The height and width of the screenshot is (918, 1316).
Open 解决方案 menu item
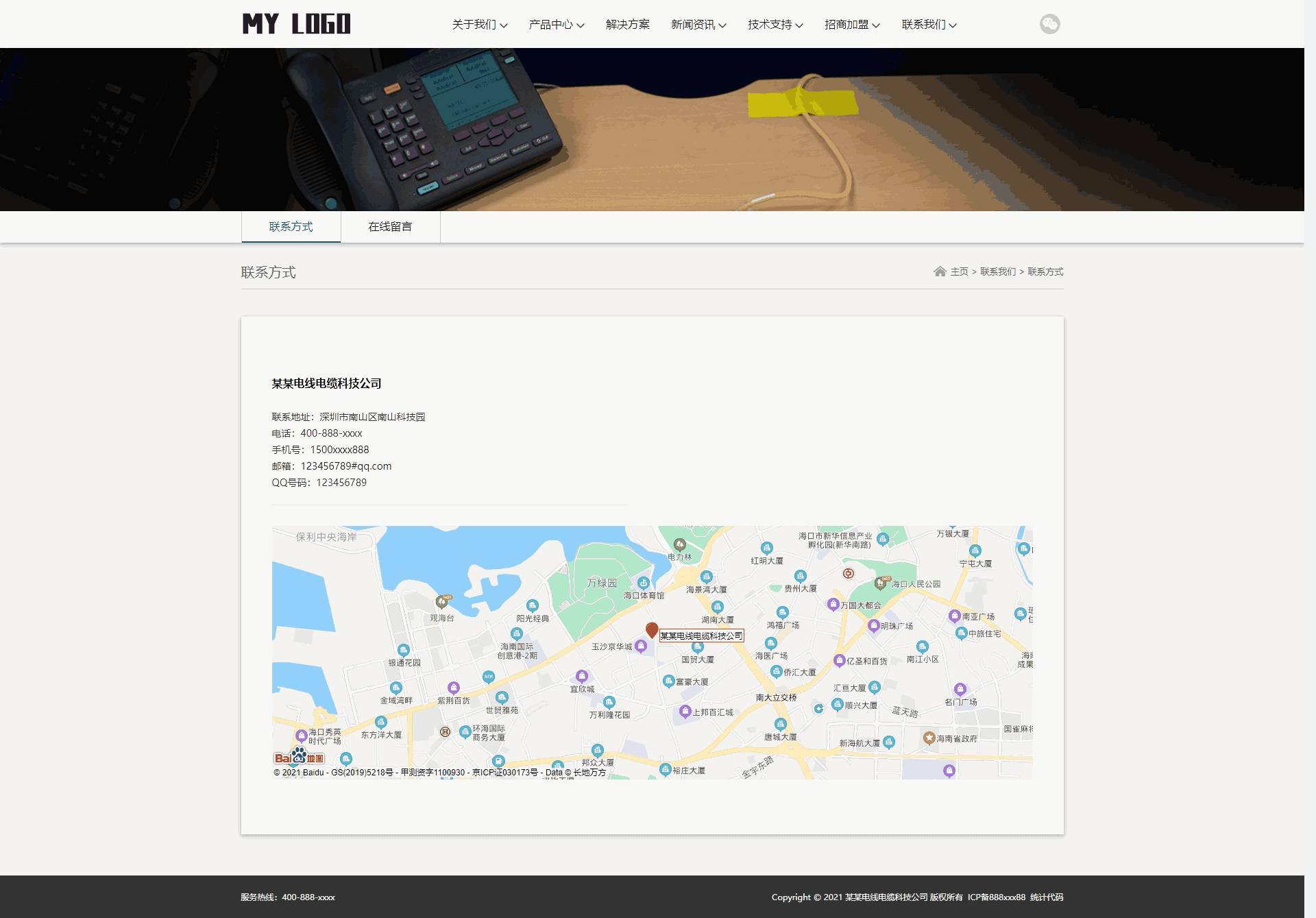[x=628, y=25]
